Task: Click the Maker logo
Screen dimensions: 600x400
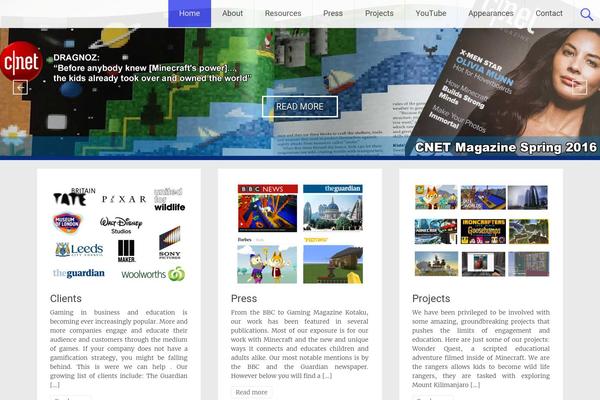Action: pos(126,251)
